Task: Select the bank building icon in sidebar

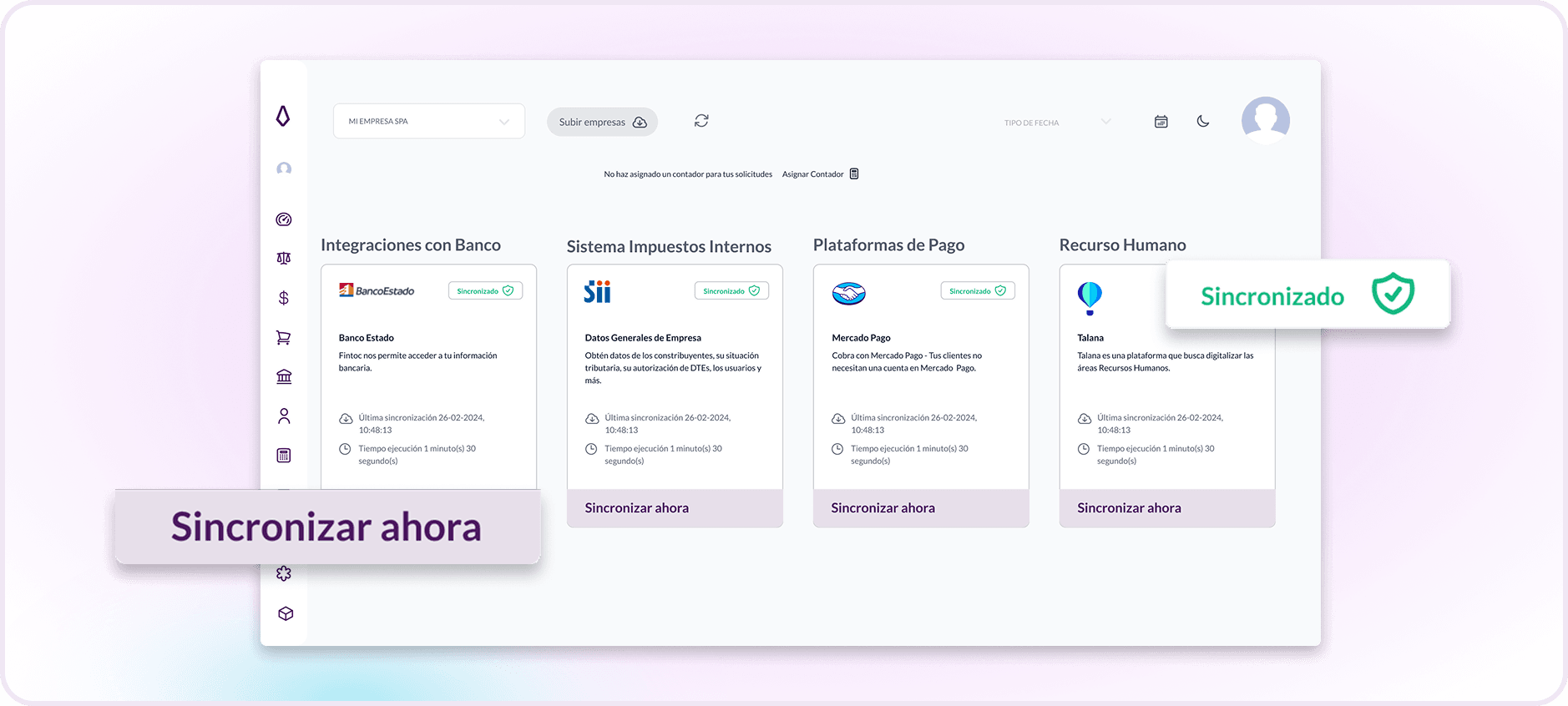Action: (x=284, y=376)
